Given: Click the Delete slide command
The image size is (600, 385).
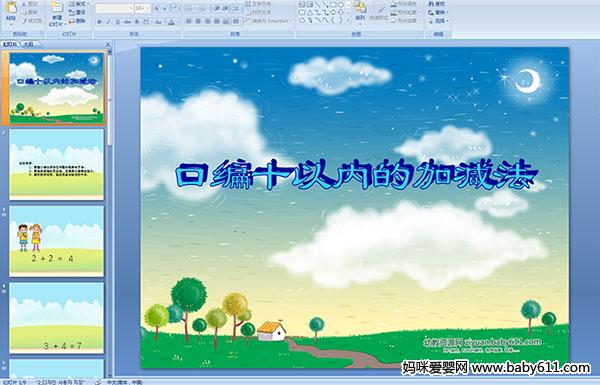Looking at the screenshot, I should (x=77, y=21).
